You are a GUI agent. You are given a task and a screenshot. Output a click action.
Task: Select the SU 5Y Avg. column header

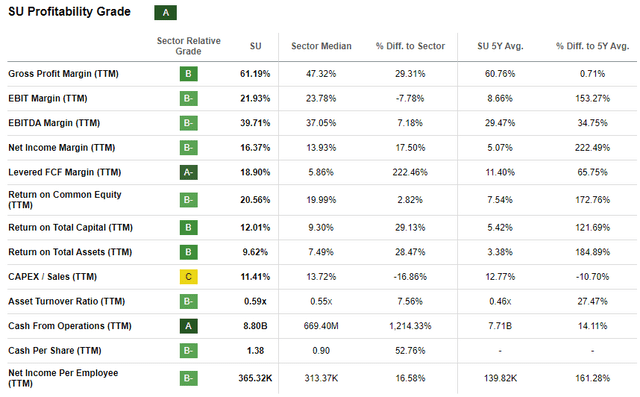click(500, 46)
